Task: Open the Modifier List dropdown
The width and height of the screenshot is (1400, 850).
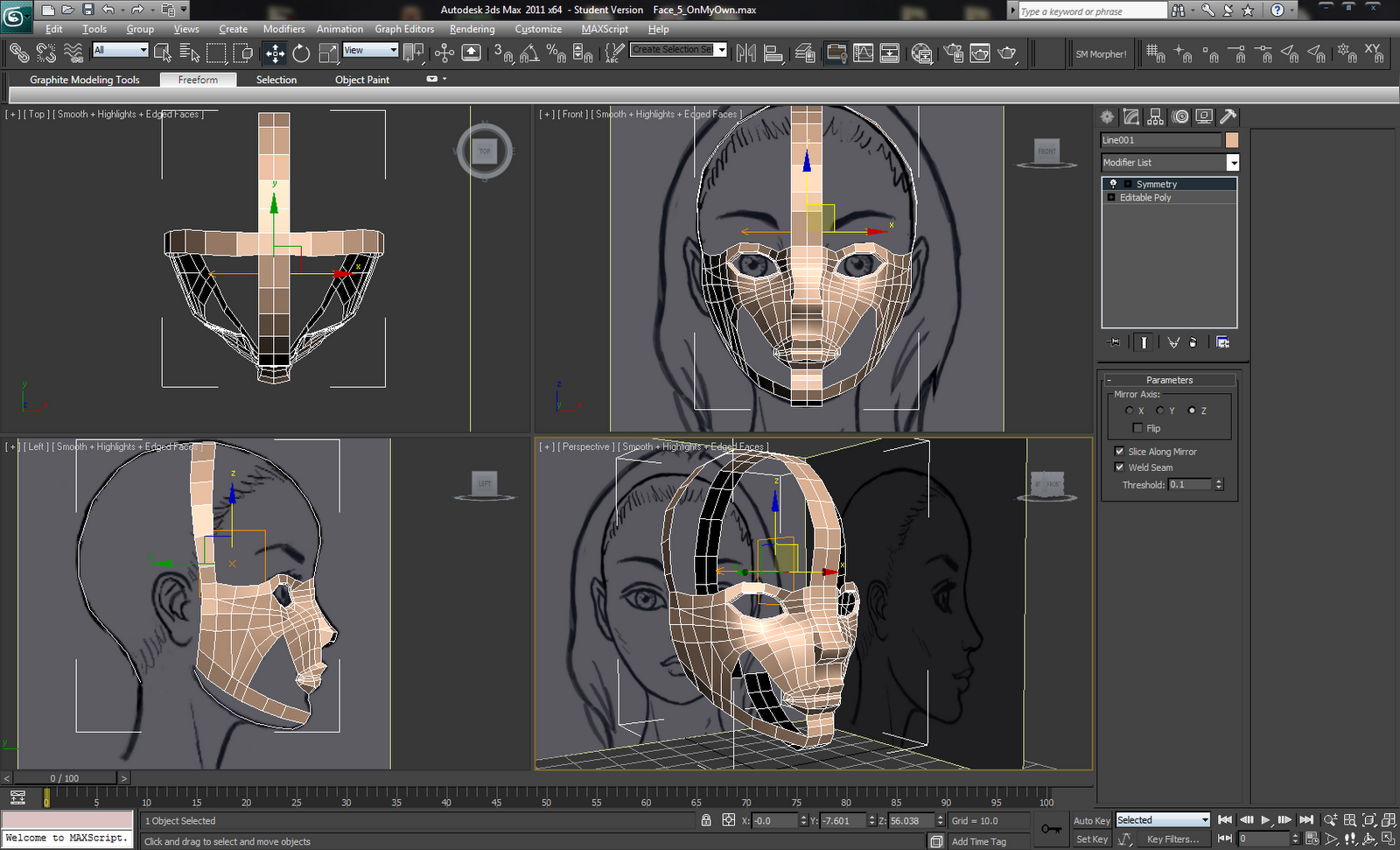Action: tap(1233, 163)
